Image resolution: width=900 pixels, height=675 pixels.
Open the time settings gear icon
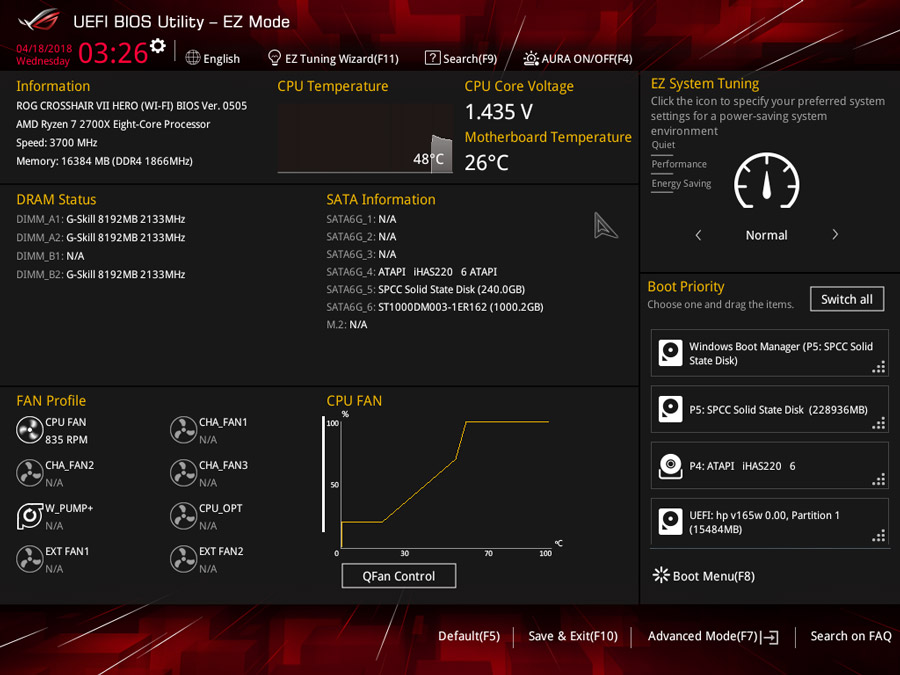157,45
